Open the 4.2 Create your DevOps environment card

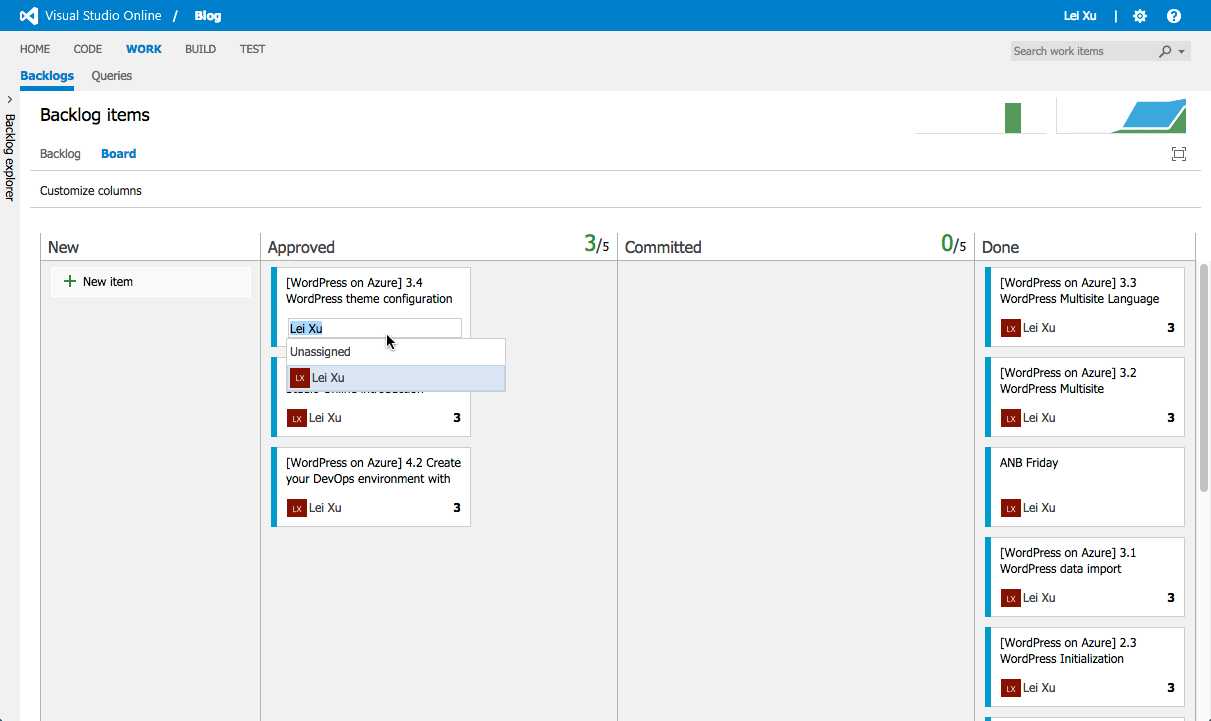pos(371,487)
